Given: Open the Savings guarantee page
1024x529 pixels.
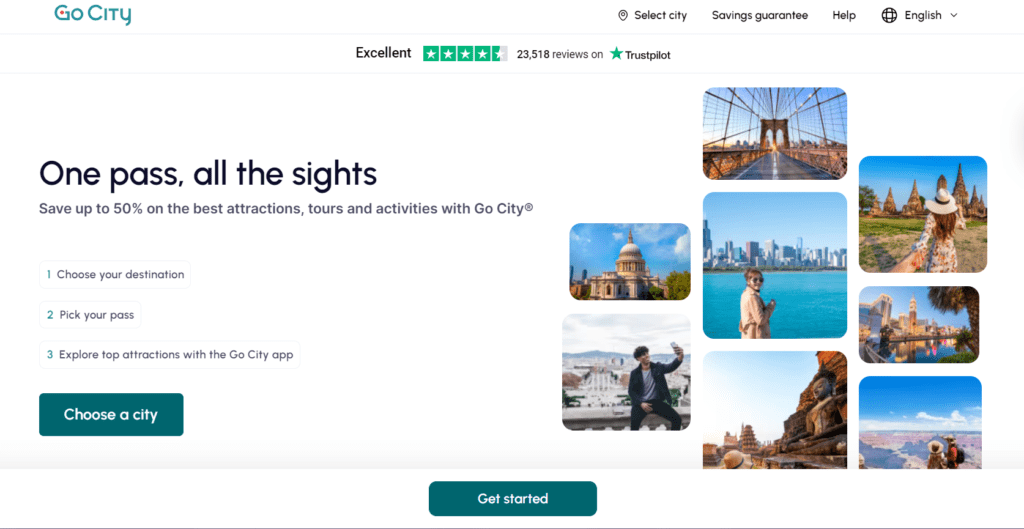Looking at the screenshot, I should coord(760,15).
